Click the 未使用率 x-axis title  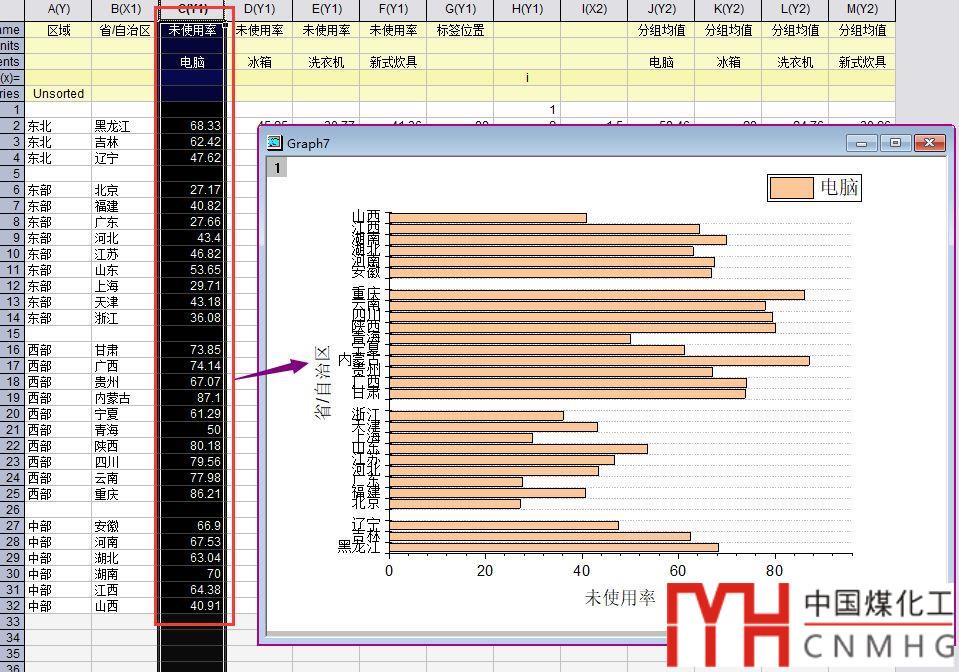click(x=619, y=598)
